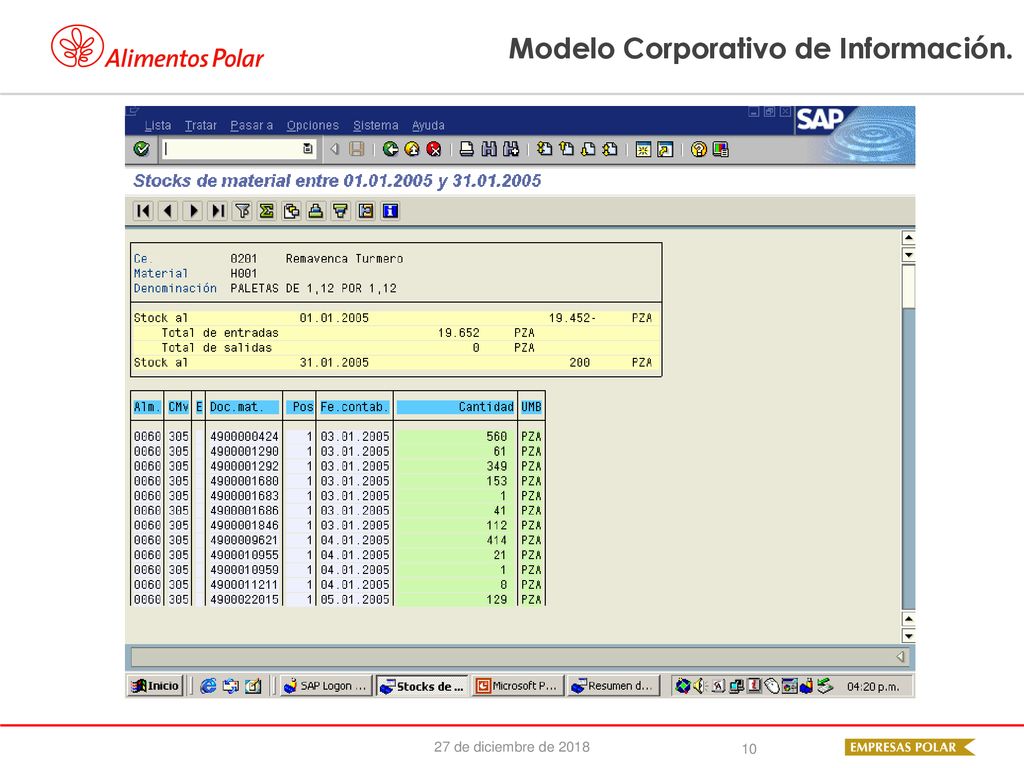Open the command field history dropdown

tap(308, 149)
